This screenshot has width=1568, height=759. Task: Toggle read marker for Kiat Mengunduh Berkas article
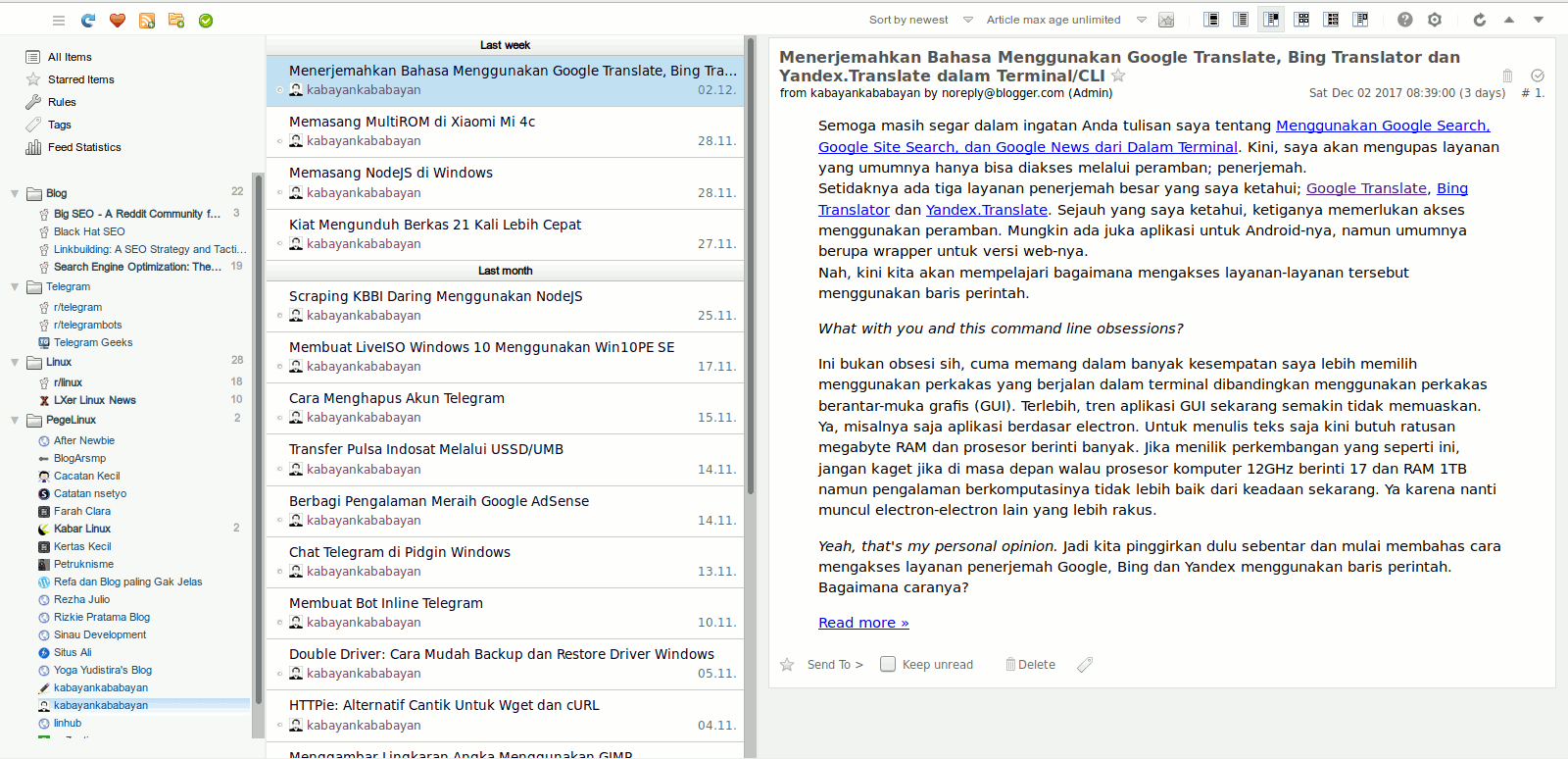coord(279,244)
